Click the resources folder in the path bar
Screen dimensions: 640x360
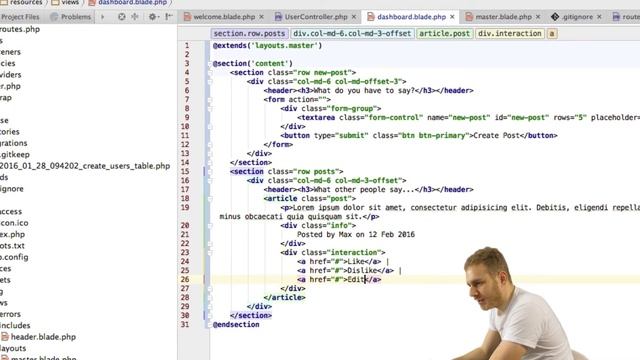pos(22,2)
